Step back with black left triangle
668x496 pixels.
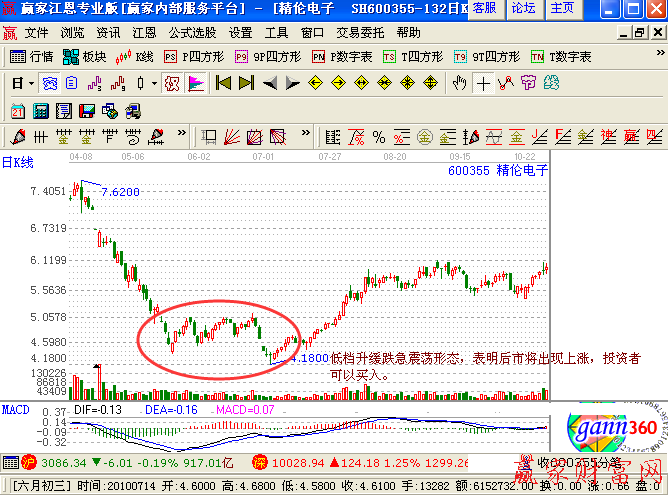pos(270,83)
